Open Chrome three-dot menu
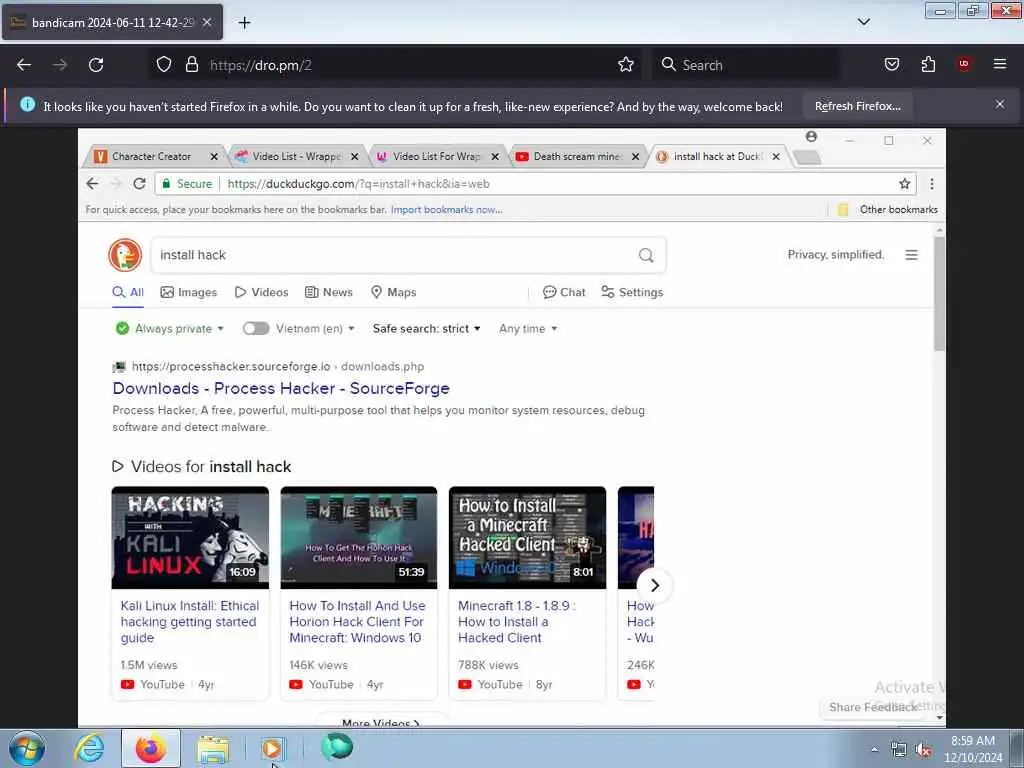1024x768 pixels. click(x=931, y=184)
